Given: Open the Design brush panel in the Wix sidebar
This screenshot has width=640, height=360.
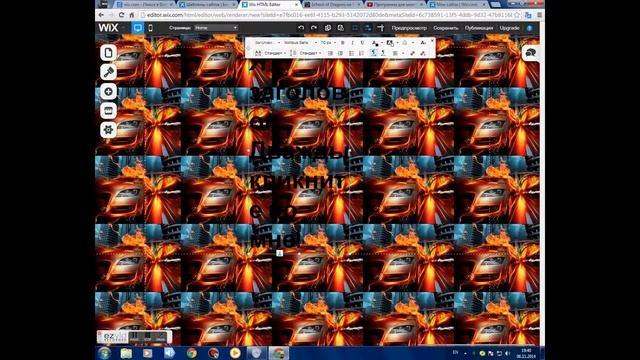Looking at the screenshot, I should pos(108,72).
